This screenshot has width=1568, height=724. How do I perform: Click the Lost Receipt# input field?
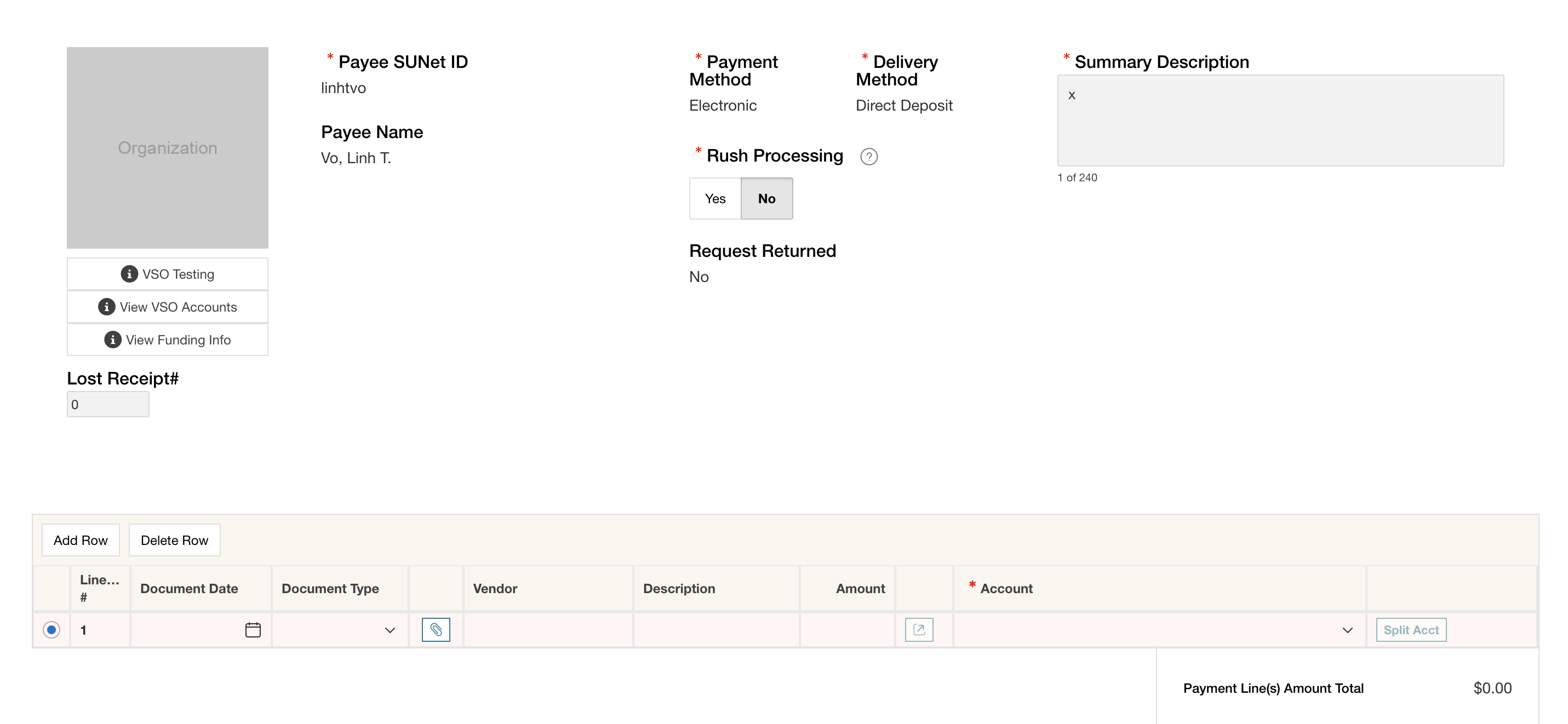108,405
